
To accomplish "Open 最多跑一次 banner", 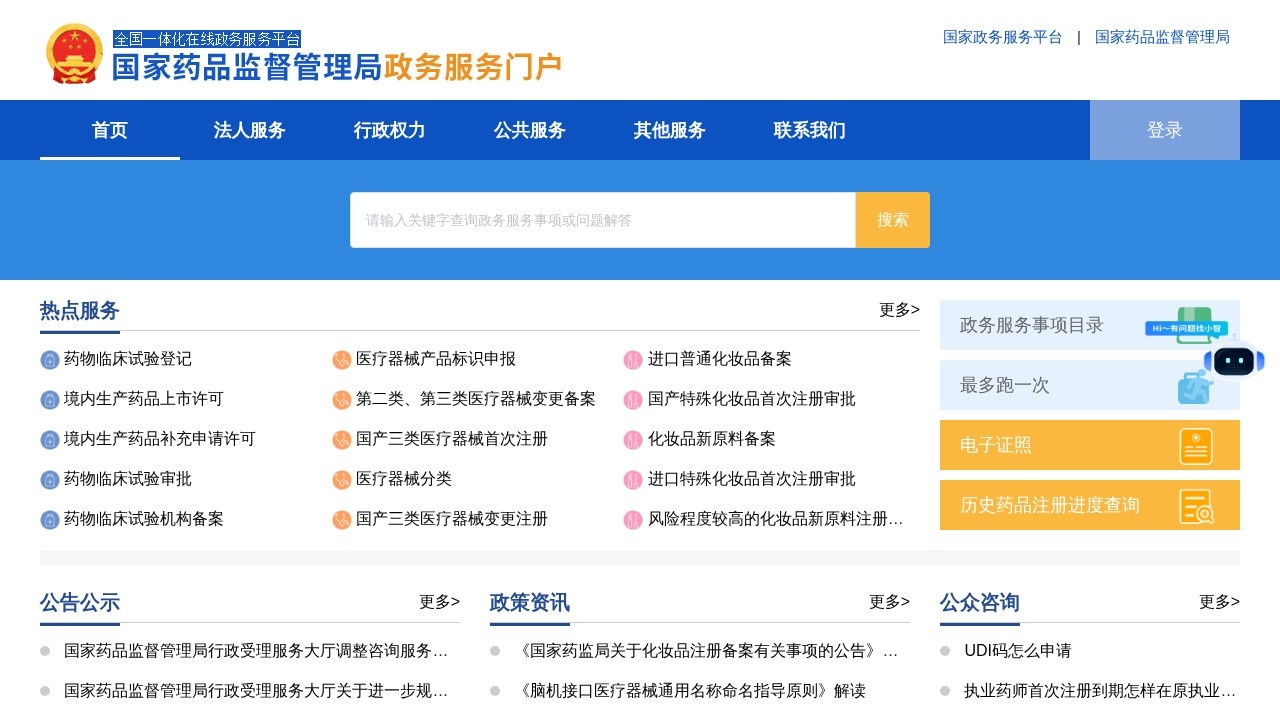I will (1090, 385).
